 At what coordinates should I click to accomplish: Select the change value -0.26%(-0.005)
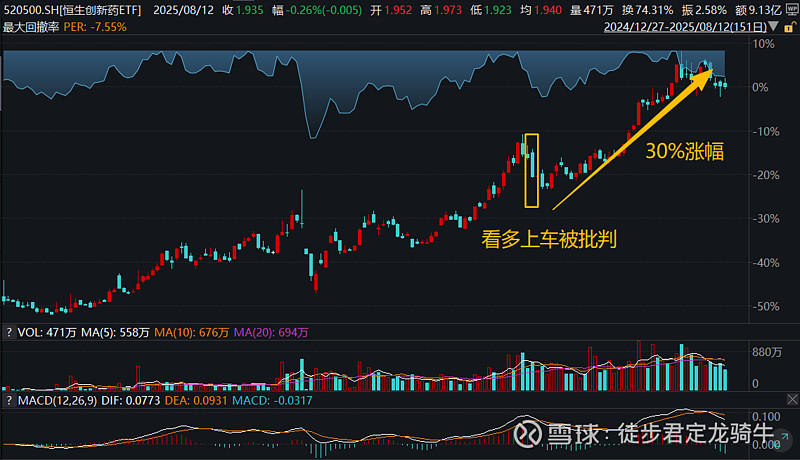(x=317, y=10)
